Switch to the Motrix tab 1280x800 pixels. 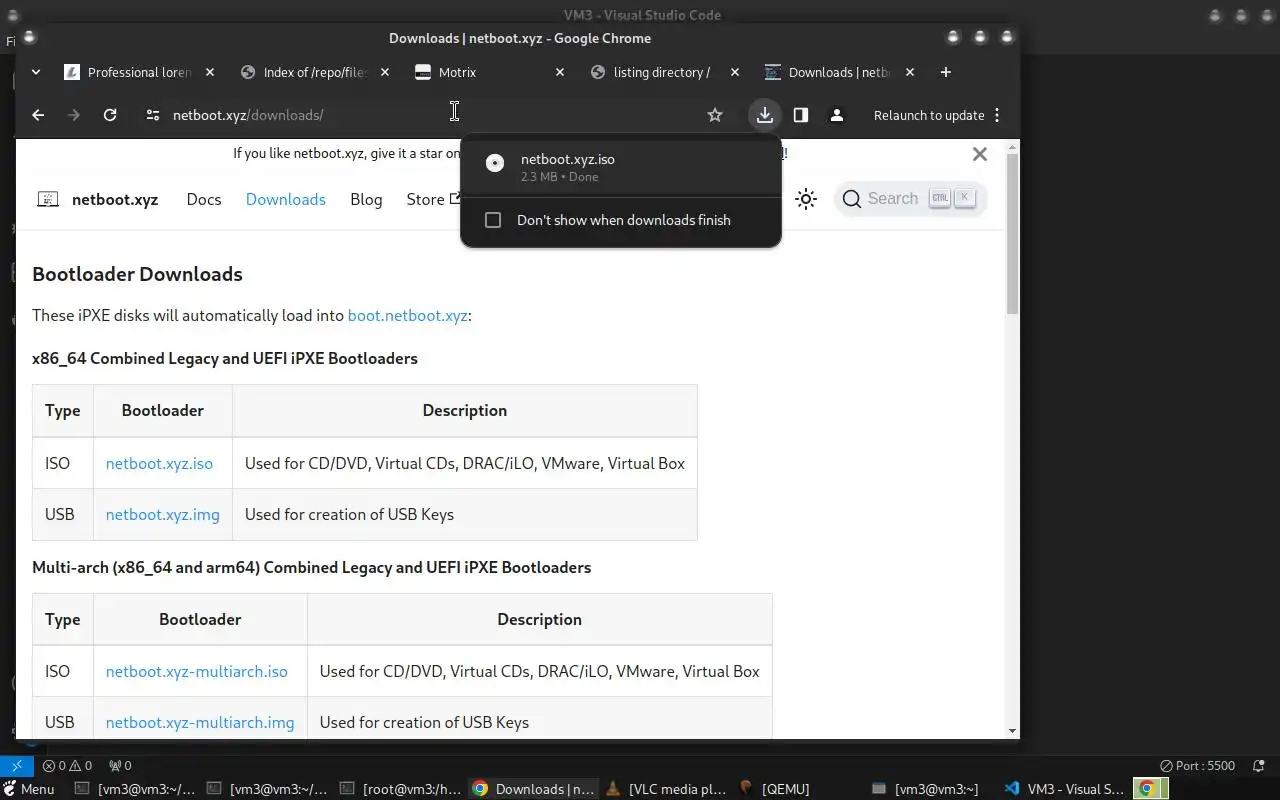[x=488, y=72]
